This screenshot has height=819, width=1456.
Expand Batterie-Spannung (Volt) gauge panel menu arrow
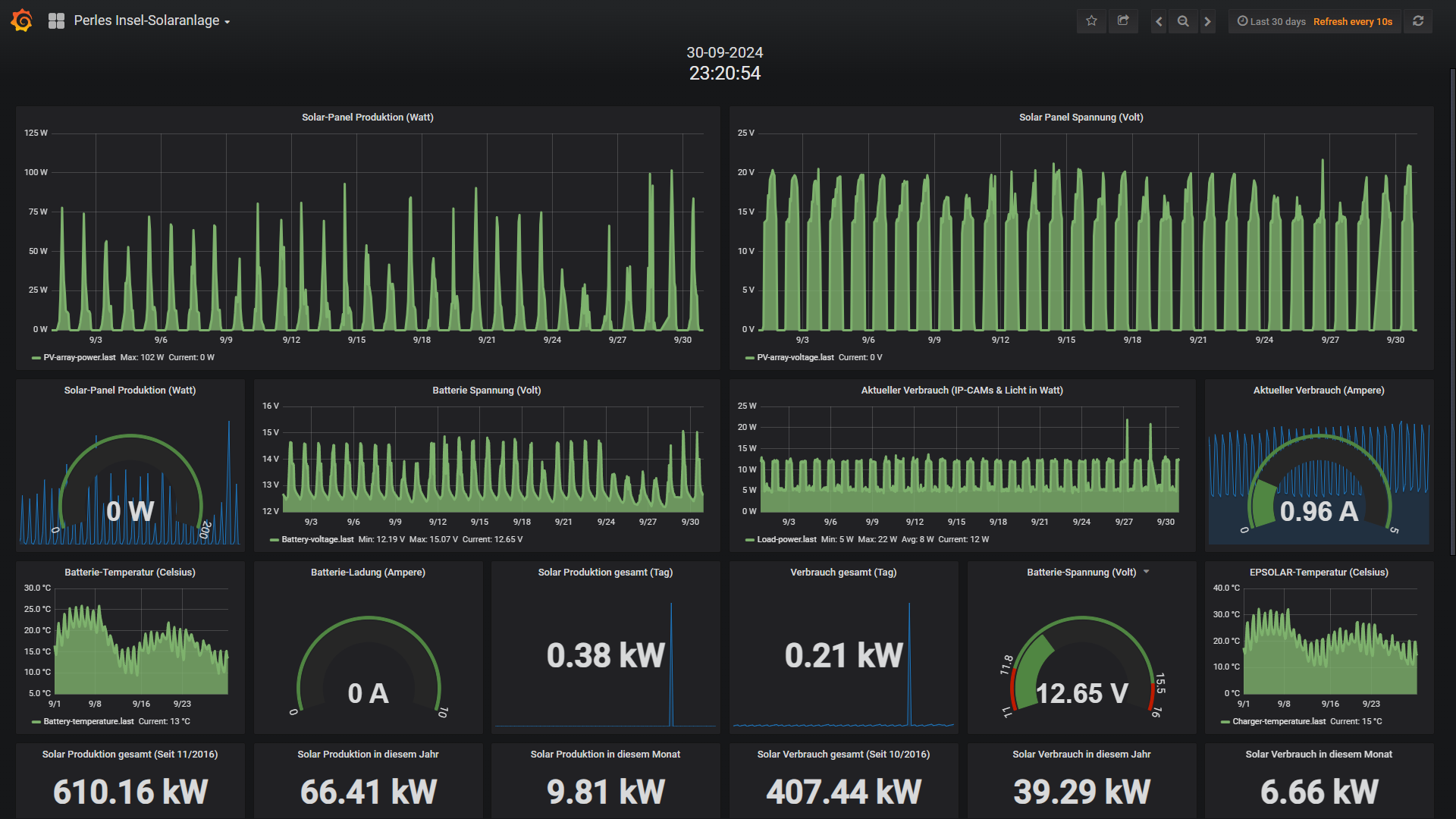click(1146, 572)
